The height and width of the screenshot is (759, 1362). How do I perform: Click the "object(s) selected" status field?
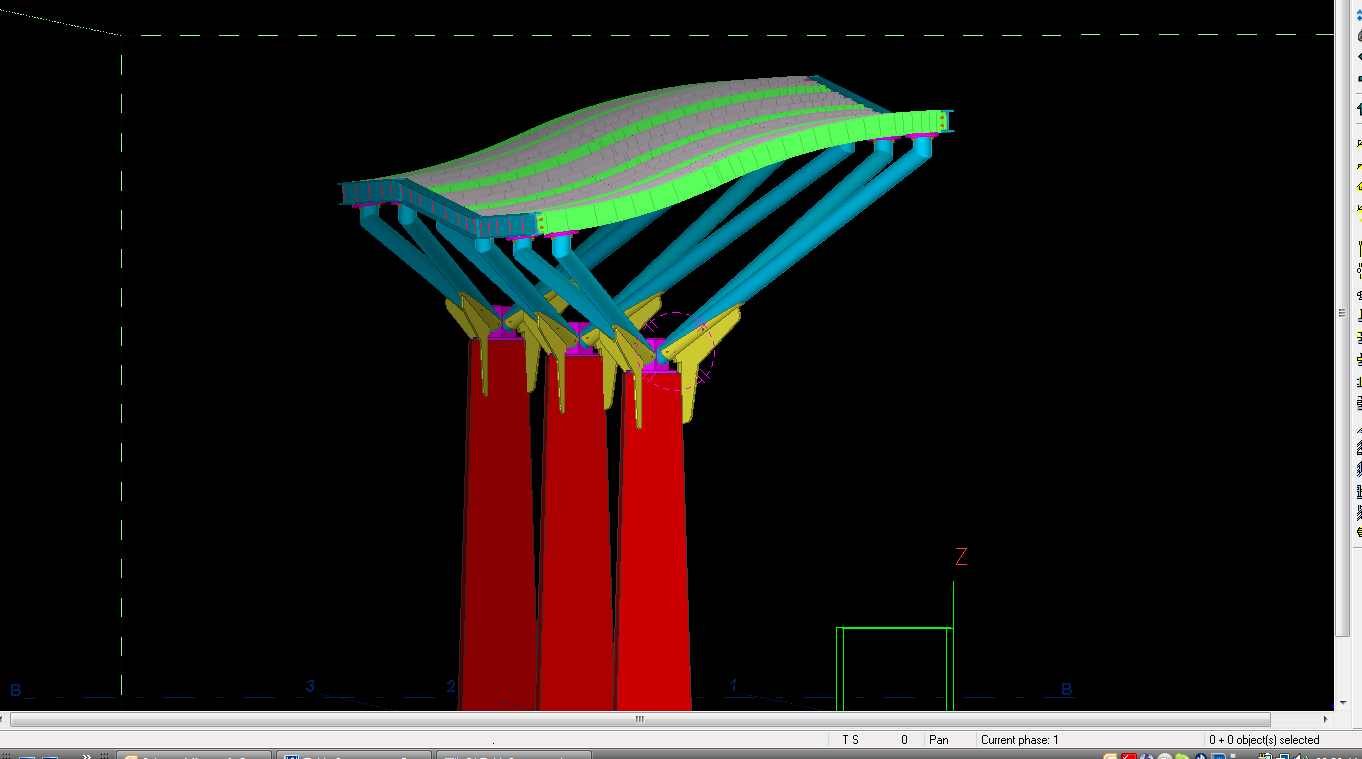pos(1264,740)
